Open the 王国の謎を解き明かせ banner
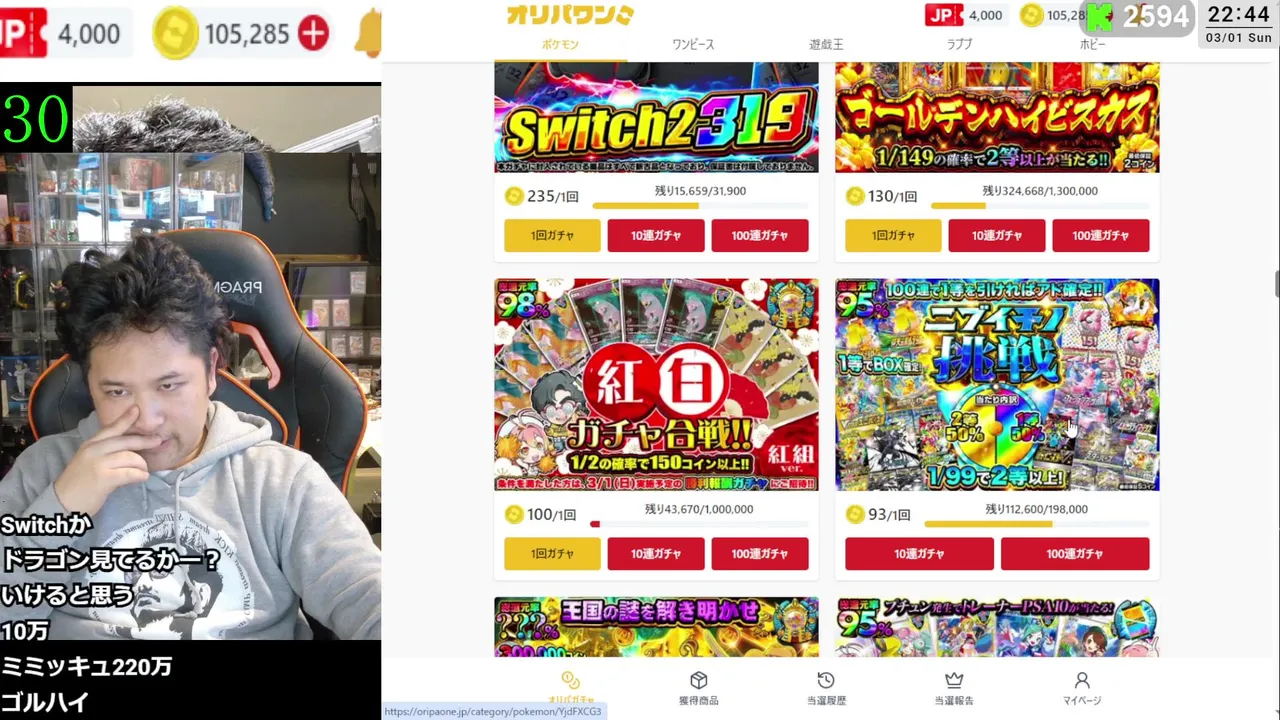 656,627
